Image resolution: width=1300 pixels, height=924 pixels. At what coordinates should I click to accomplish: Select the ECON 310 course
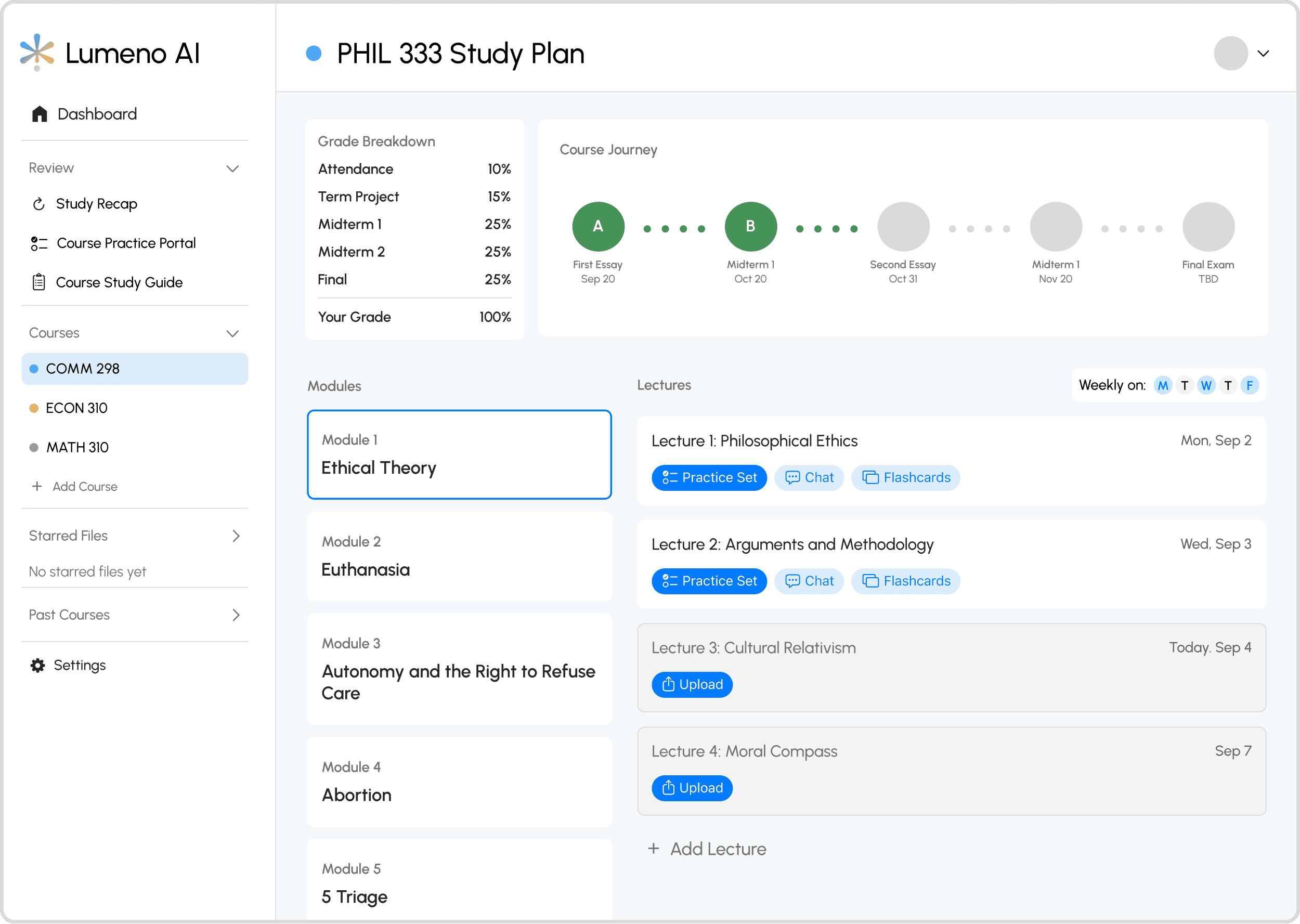point(76,408)
